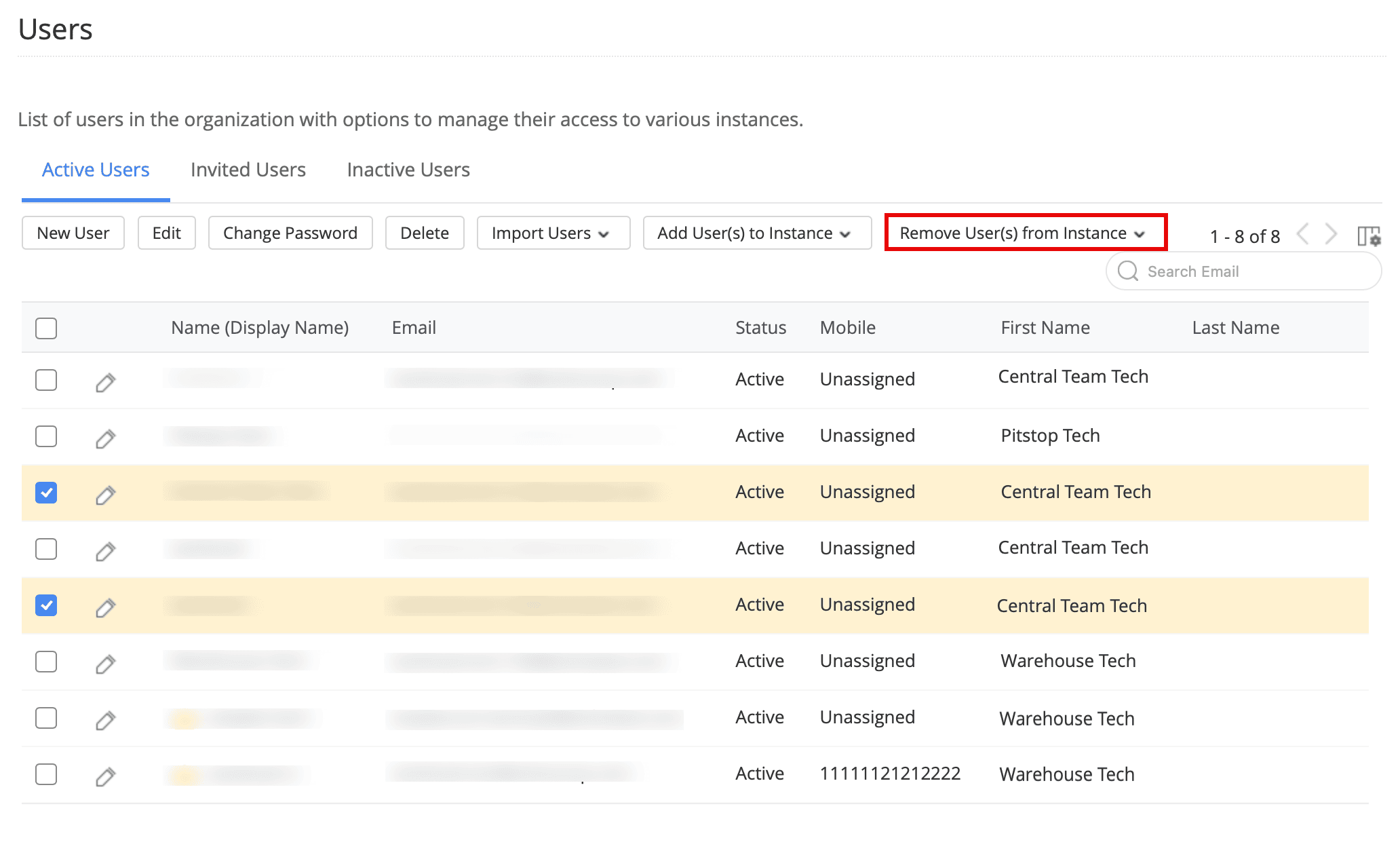Expand the Import Users dropdown

553,233
